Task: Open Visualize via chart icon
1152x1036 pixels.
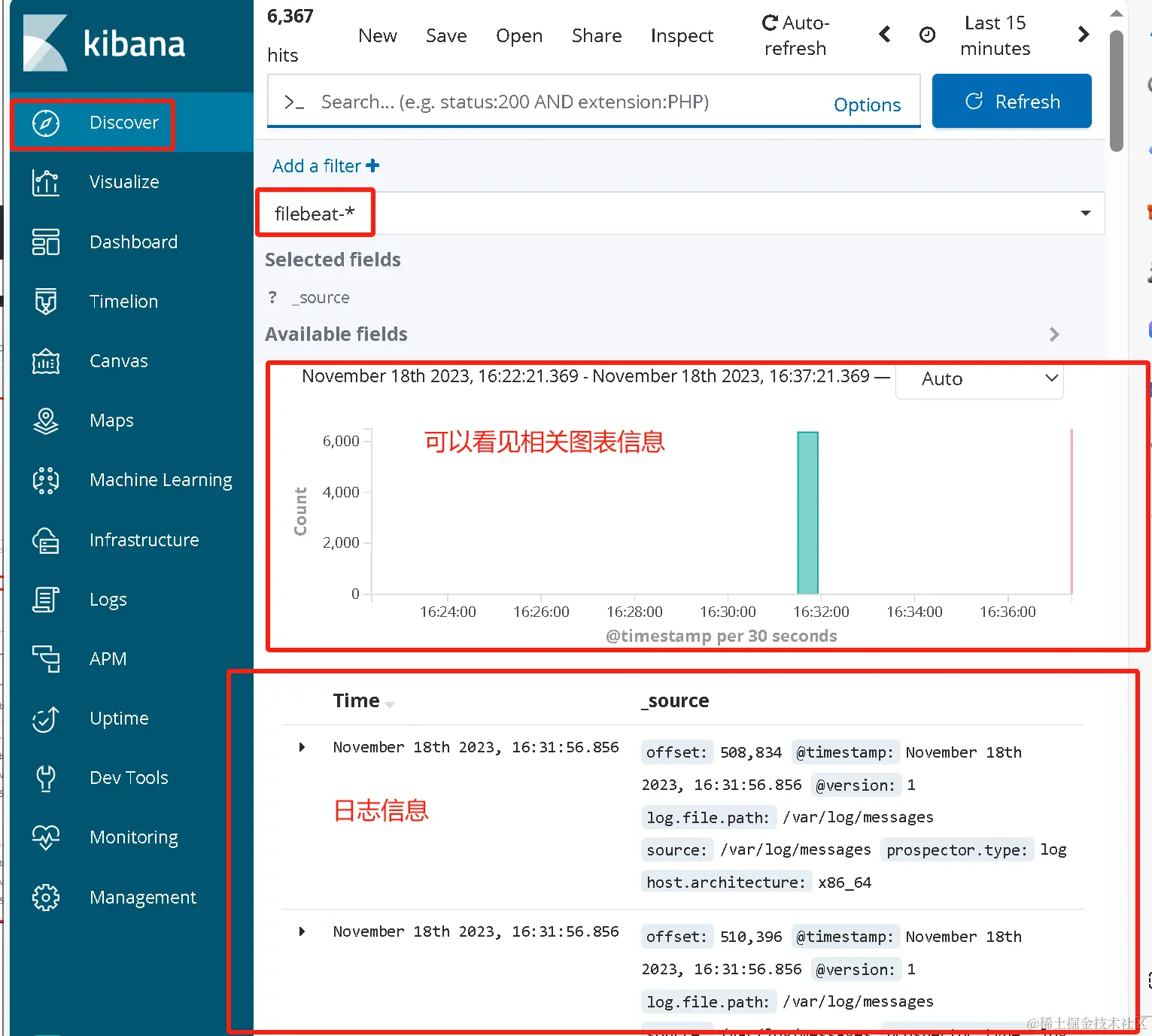Action: click(x=46, y=182)
